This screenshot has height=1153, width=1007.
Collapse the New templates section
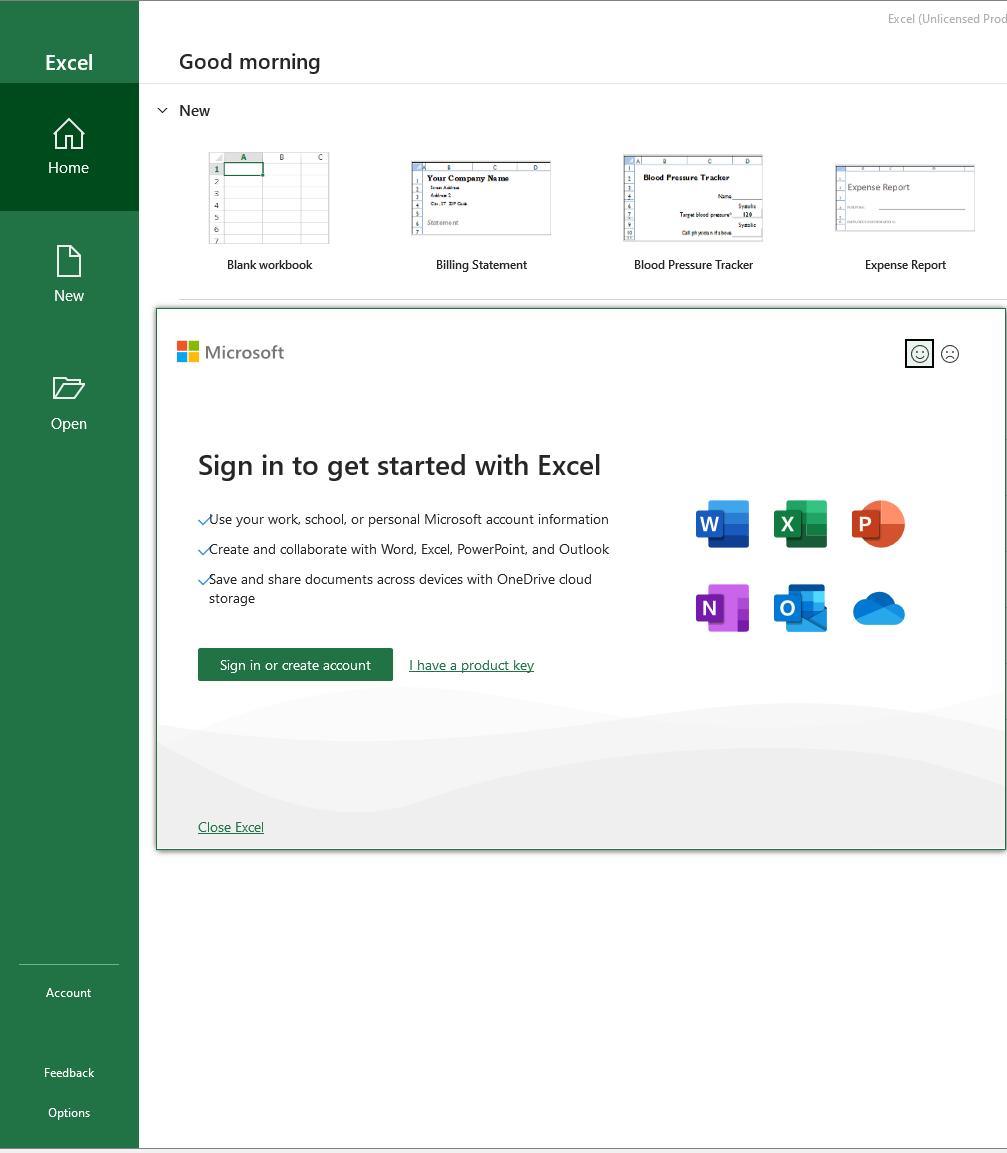click(x=163, y=110)
